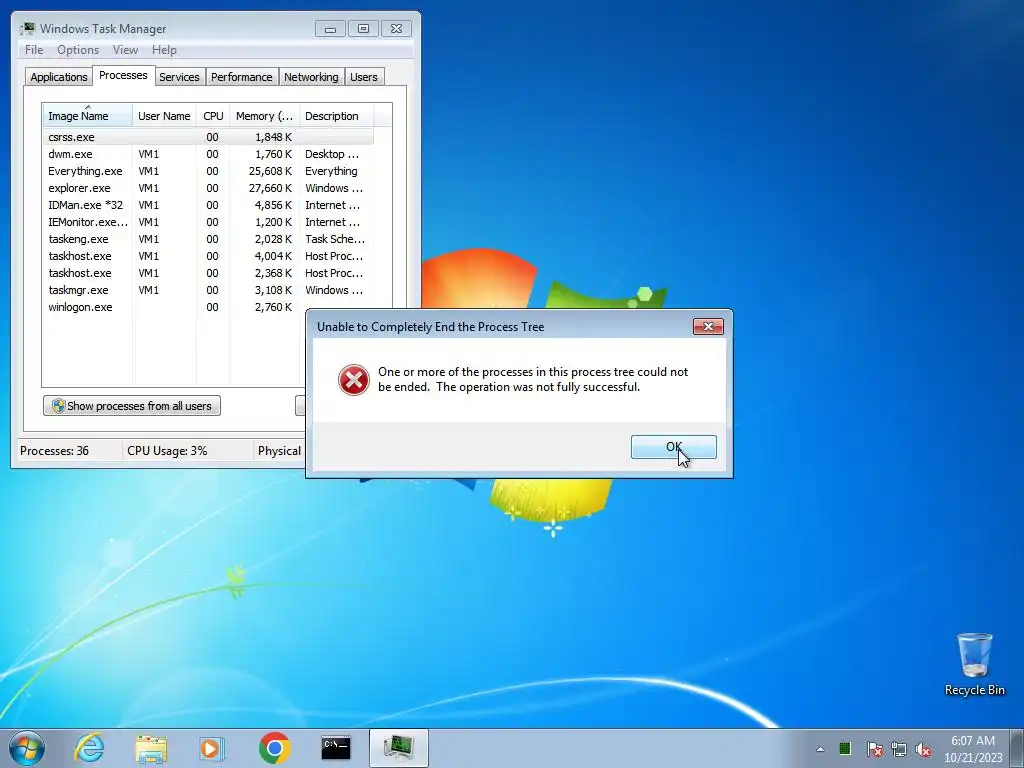
Task: Sort by the Memory column header
Action: pos(264,116)
